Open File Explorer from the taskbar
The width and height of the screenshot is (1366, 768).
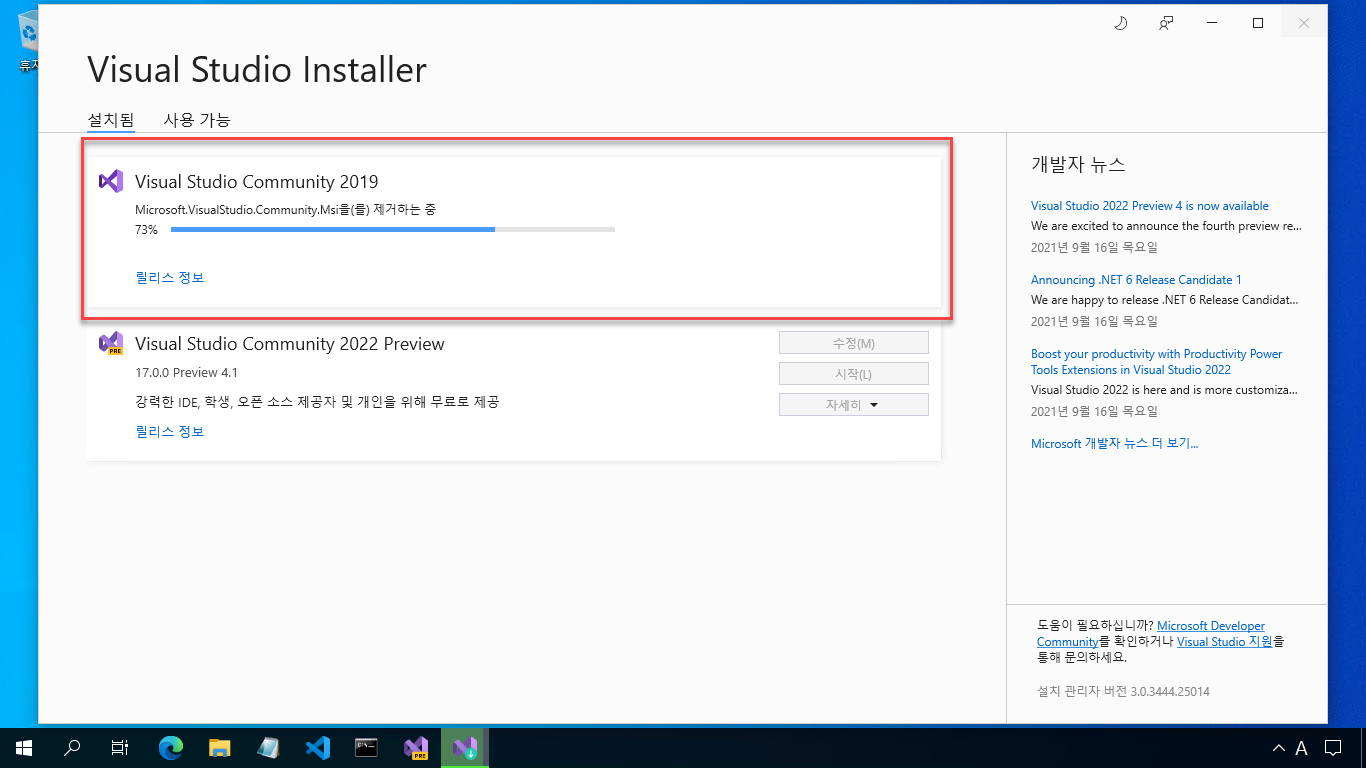point(220,747)
